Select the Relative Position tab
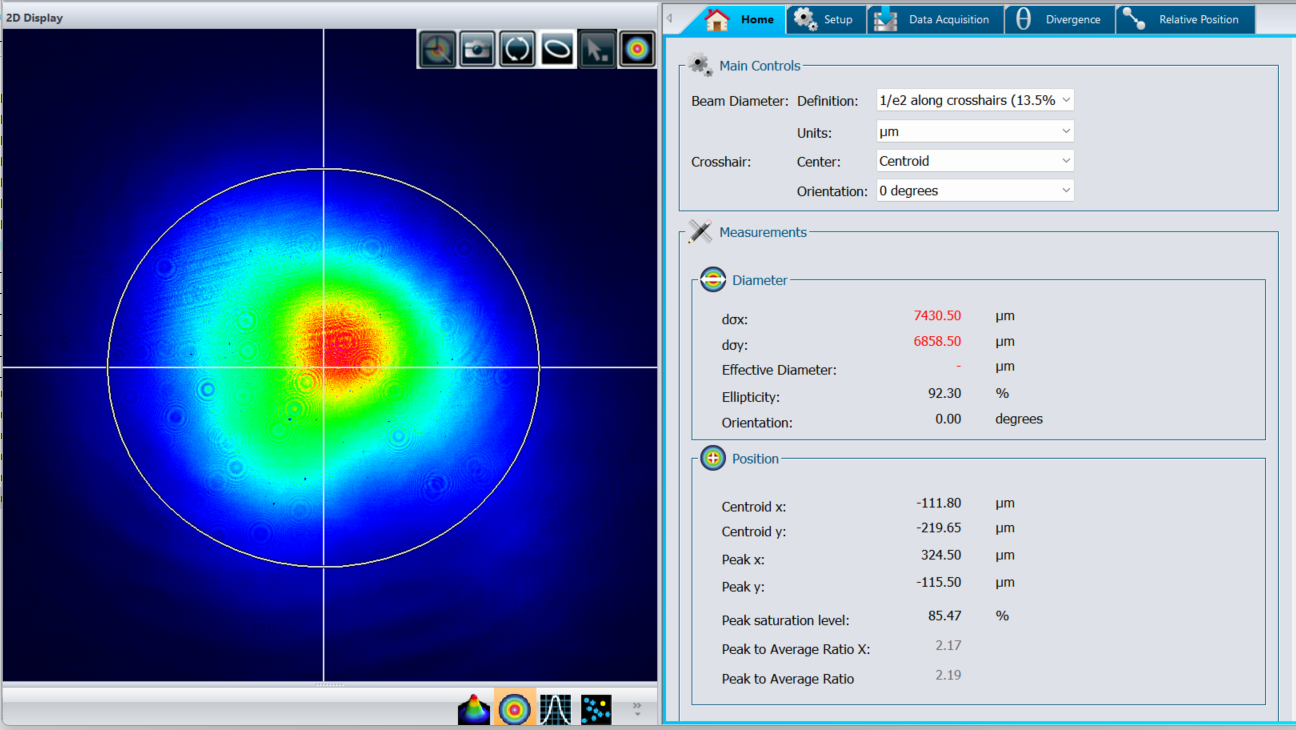Viewport: 1296px width, 730px height. click(x=1185, y=19)
